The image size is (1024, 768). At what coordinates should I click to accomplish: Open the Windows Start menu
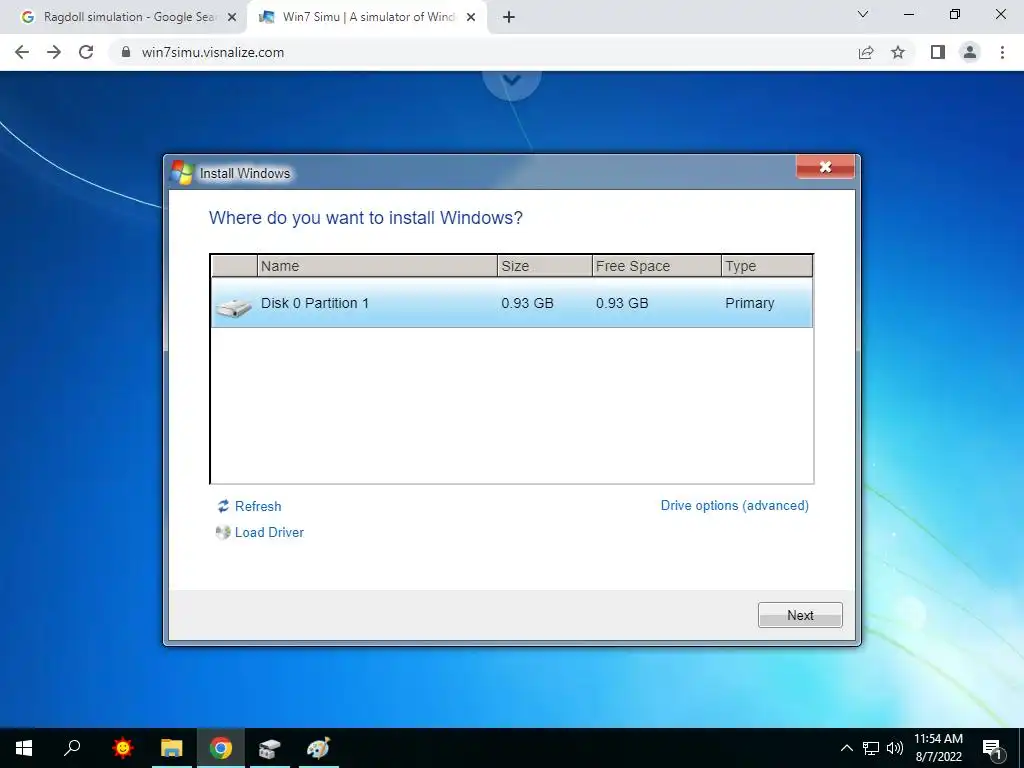(24, 748)
